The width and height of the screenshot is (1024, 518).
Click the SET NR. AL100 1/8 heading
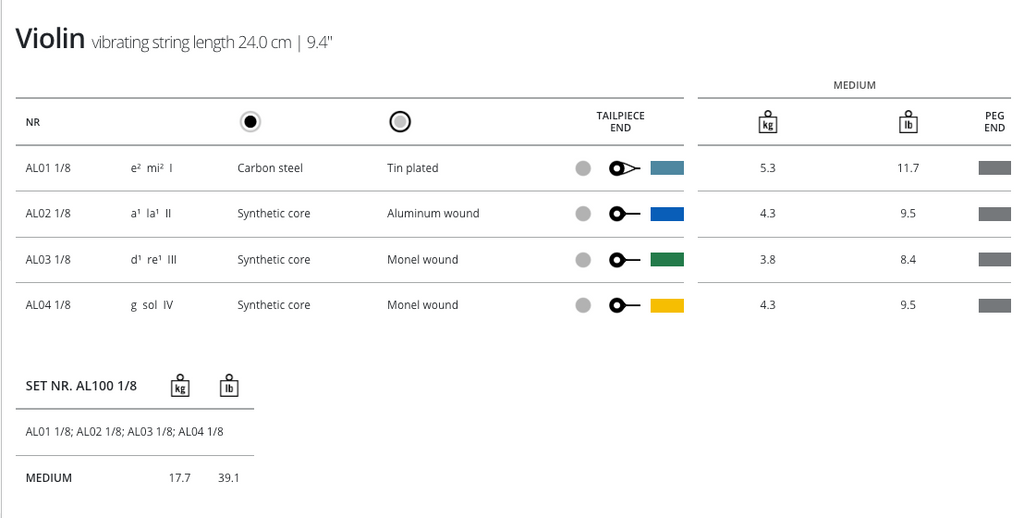(81, 386)
